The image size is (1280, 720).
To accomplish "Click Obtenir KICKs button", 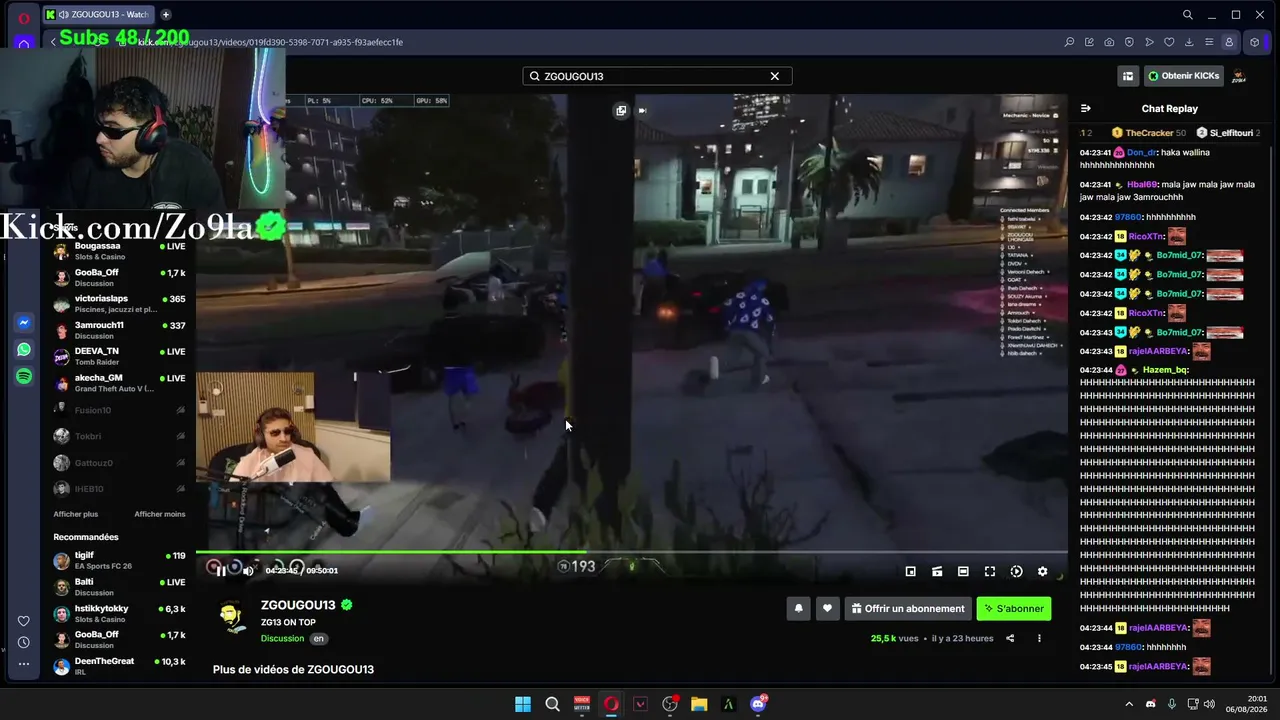I will [1184, 76].
